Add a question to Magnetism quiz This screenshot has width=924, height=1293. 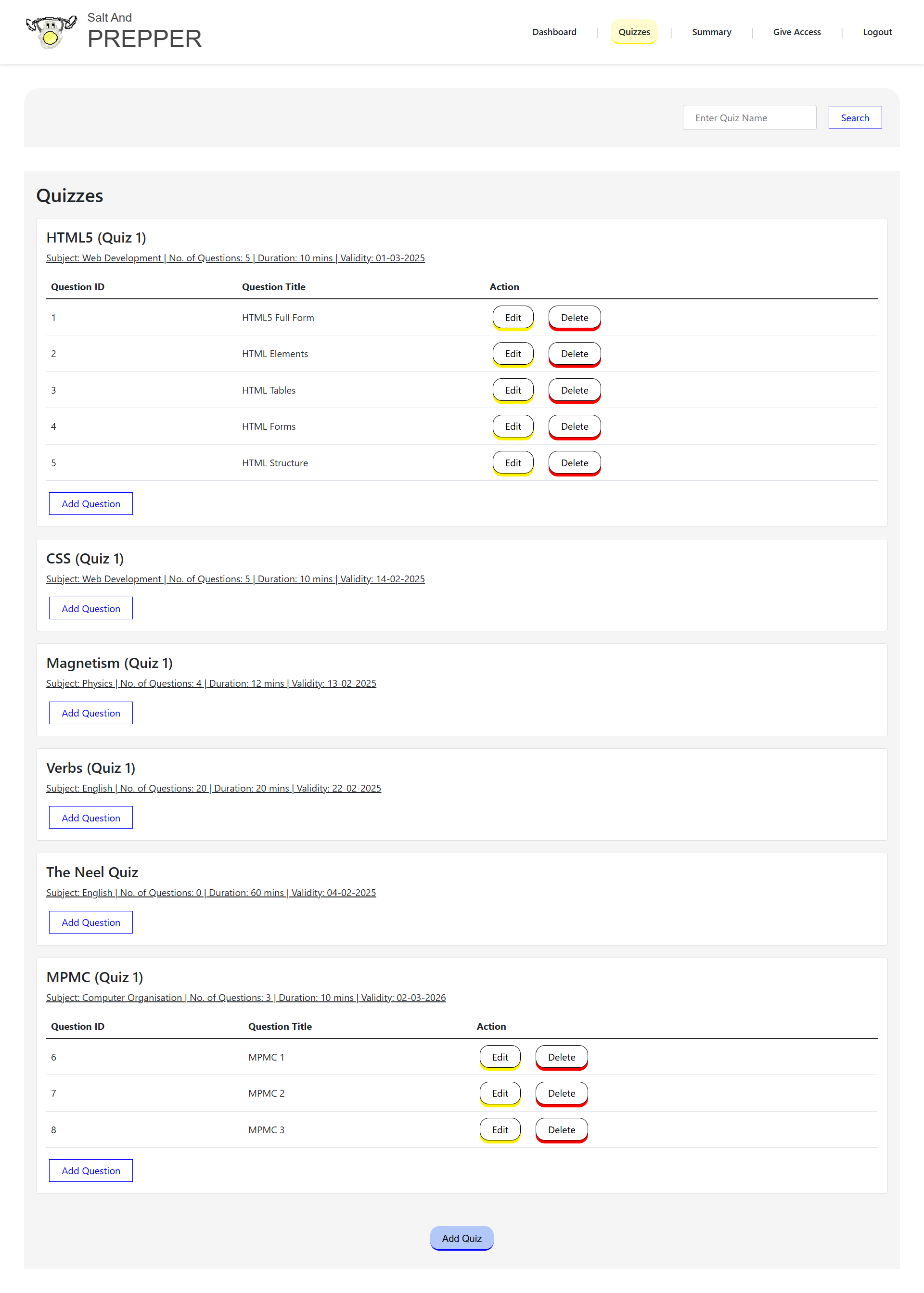click(90, 713)
